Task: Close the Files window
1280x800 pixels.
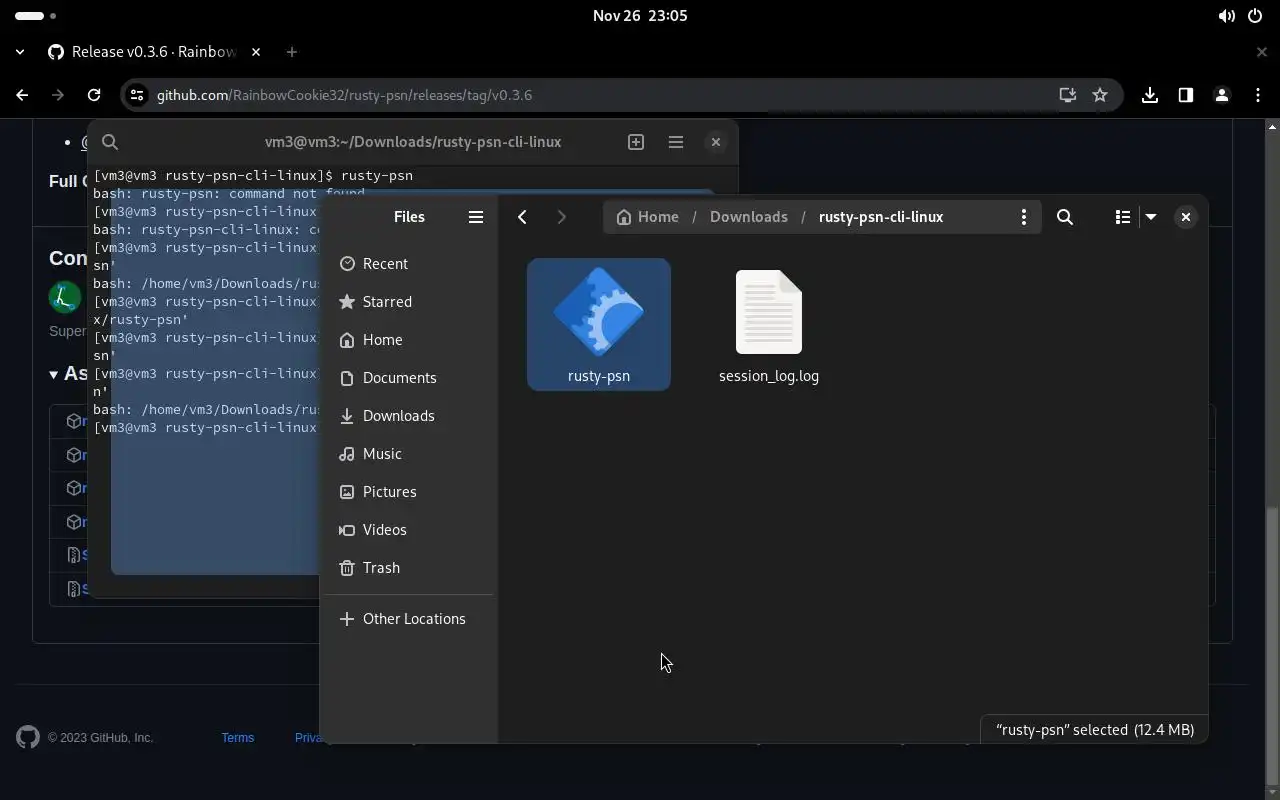Action: pyautogui.click(x=1186, y=217)
